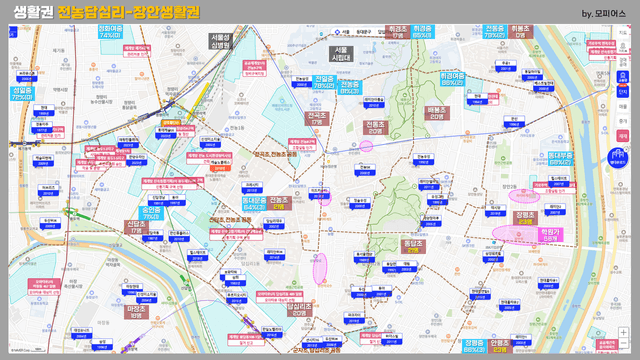Click the 서울성심병원 label

221,41
